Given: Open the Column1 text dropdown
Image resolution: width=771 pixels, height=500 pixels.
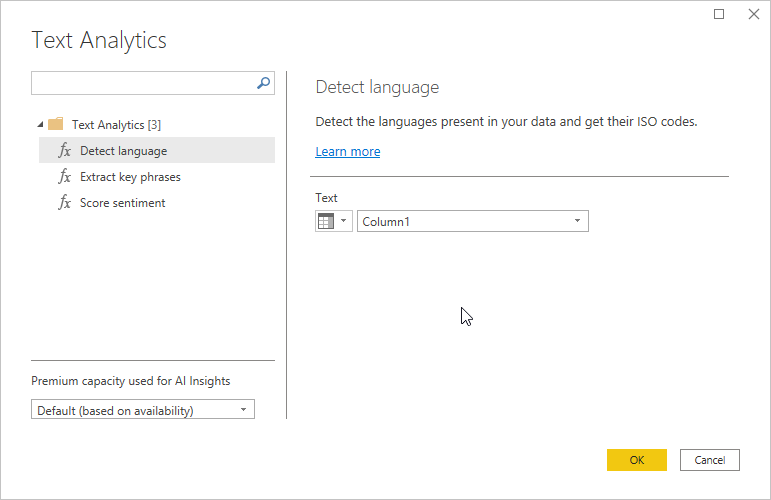Looking at the screenshot, I should pyautogui.click(x=473, y=221).
